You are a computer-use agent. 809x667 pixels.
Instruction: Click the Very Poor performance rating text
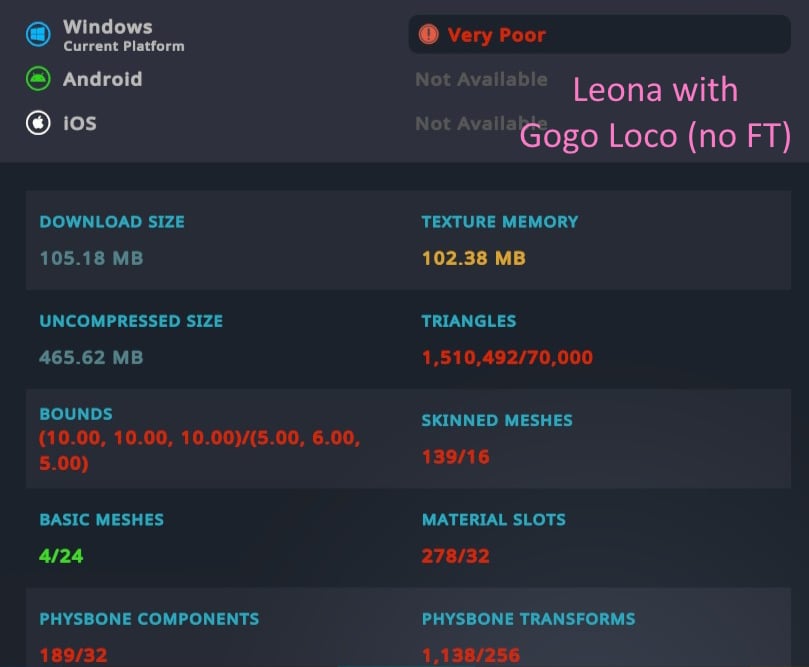(496, 35)
